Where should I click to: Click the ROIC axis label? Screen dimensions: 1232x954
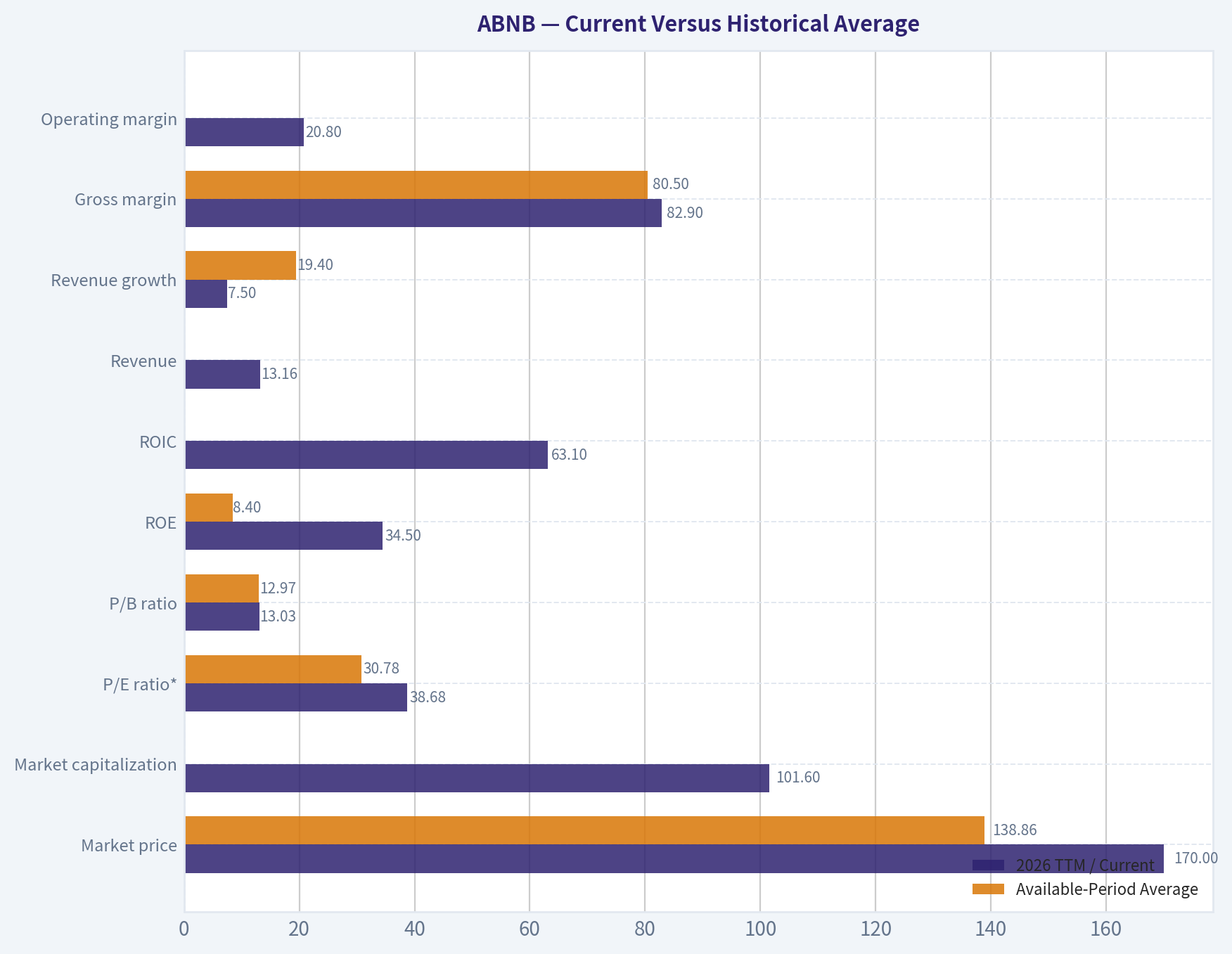click(x=158, y=442)
